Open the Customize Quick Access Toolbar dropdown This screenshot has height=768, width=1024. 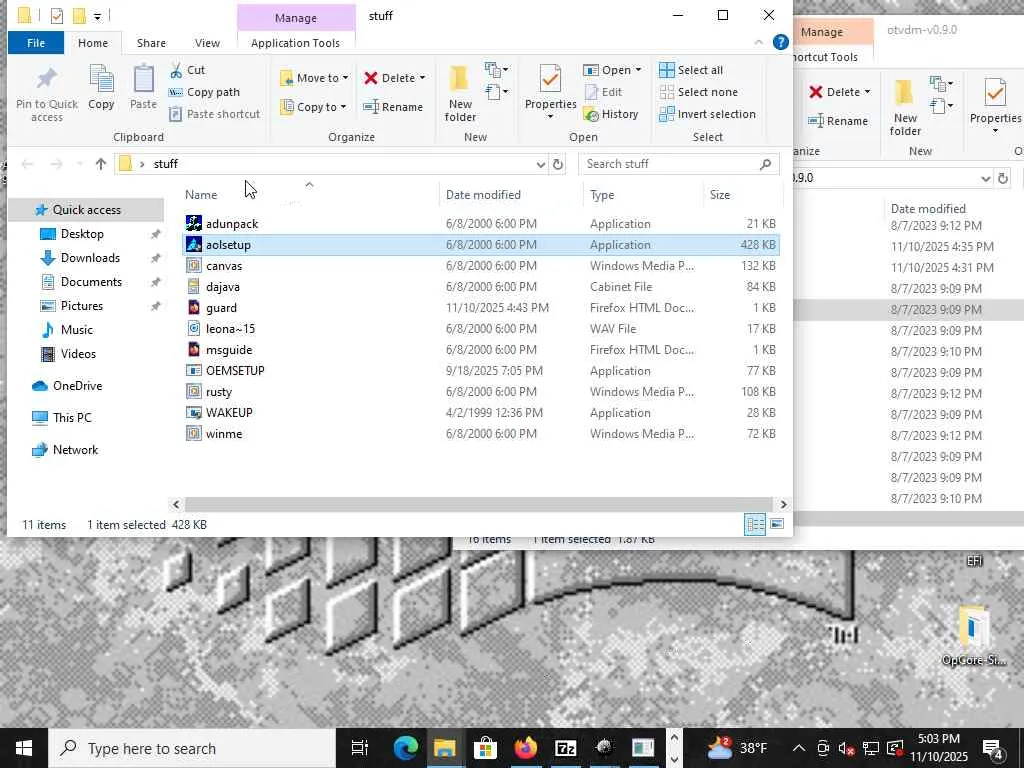coord(97,16)
